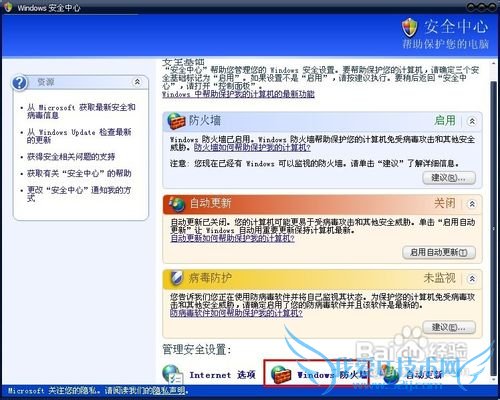Image resolution: width=500 pixels, height=400 pixels.
Task: Open link 获得安全相关问题的支持
Action: [x=71, y=157]
